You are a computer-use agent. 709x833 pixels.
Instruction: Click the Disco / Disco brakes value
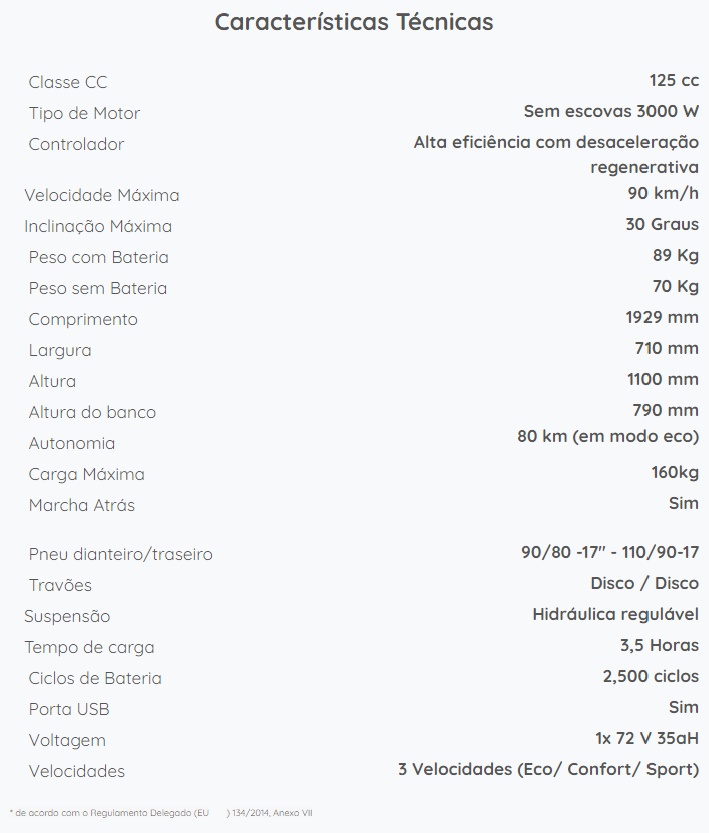(645, 583)
